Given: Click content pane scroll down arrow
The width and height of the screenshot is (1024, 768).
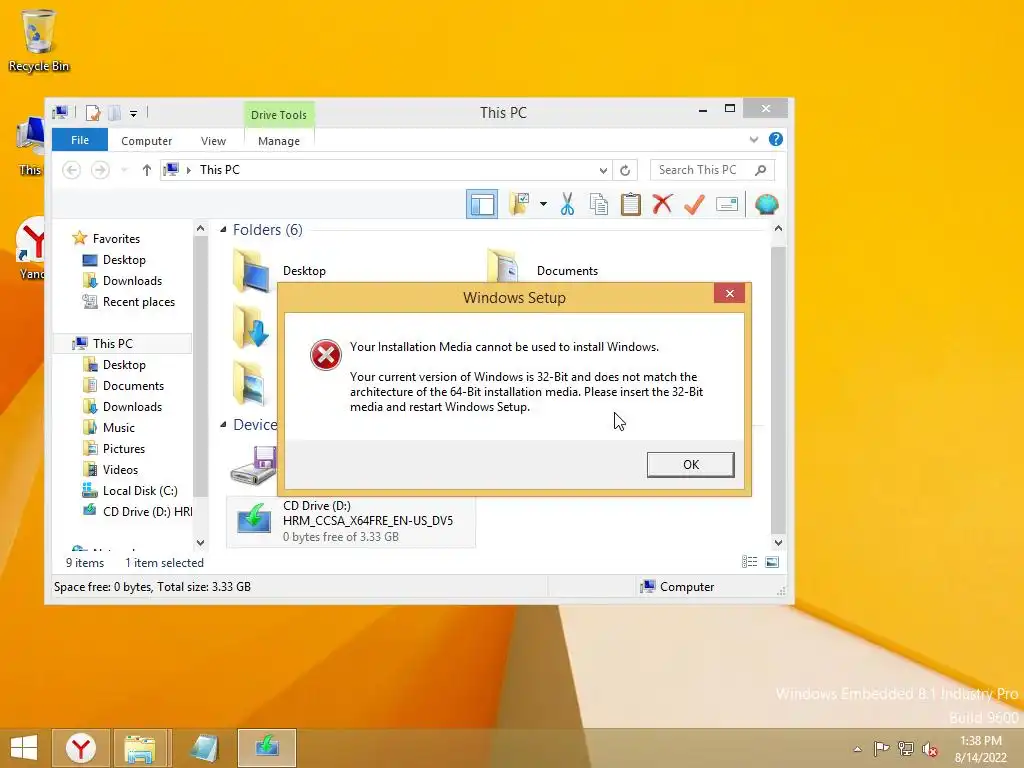Looking at the screenshot, I should tap(778, 543).
